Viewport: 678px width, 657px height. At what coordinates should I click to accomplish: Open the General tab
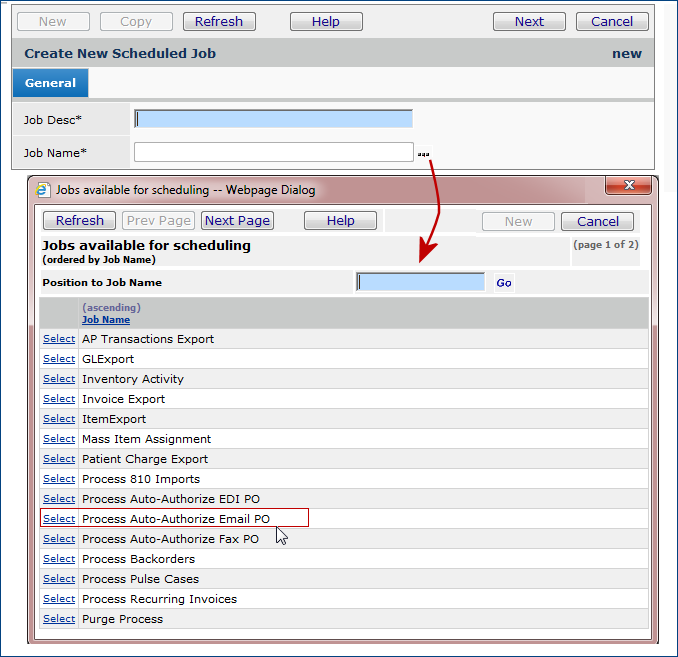tap(51, 83)
